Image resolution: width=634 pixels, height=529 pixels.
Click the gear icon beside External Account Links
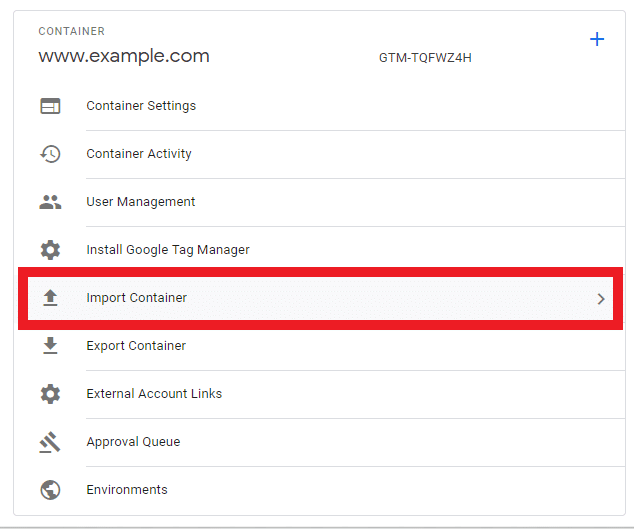pos(50,394)
